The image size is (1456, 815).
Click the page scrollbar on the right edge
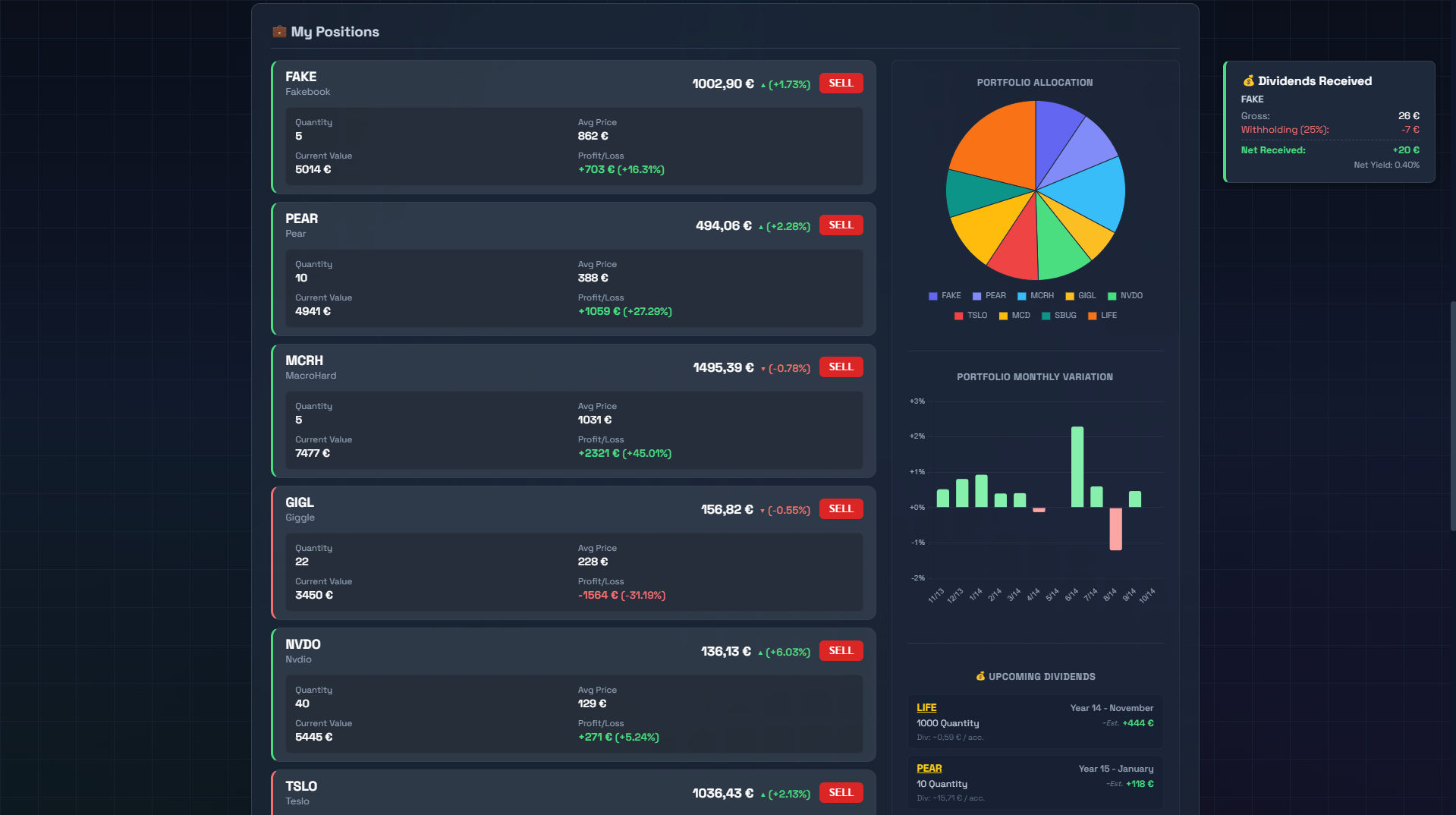tap(1452, 416)
